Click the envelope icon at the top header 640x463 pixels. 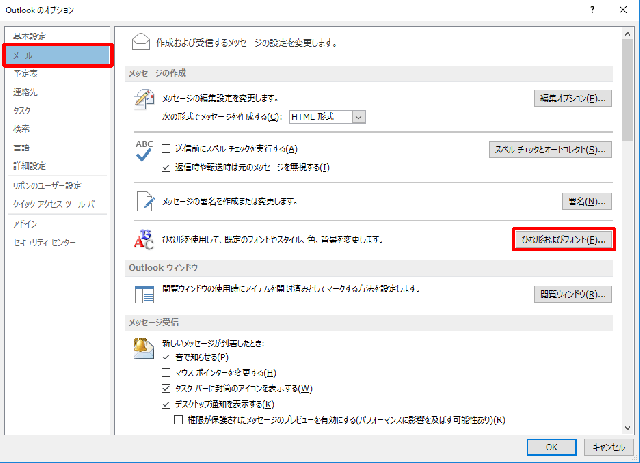[x=141, y=42]
